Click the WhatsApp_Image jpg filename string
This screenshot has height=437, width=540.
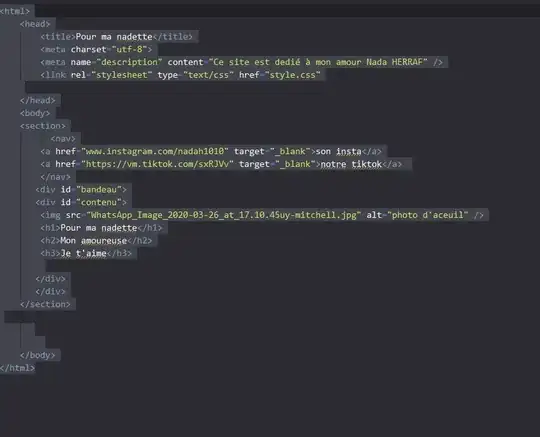click(224, 215)
